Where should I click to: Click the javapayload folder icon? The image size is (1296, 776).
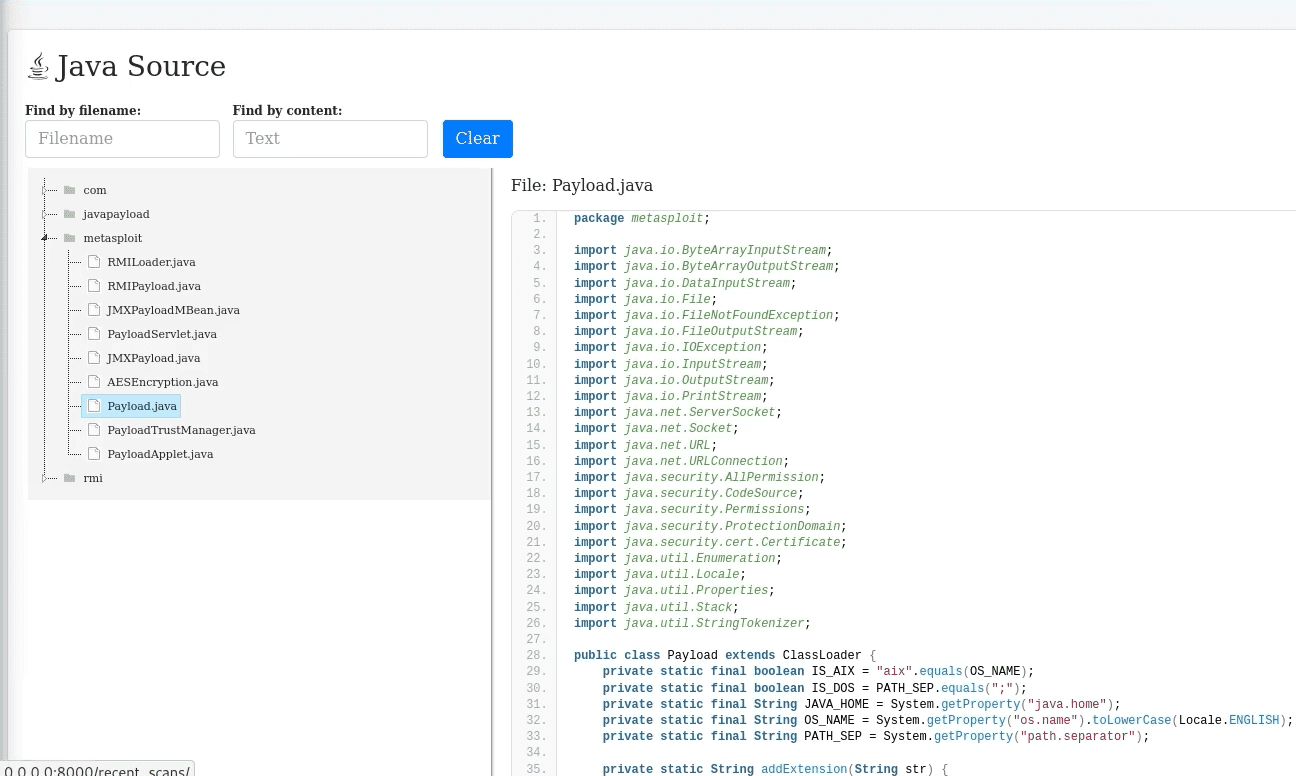pos(70,214)
